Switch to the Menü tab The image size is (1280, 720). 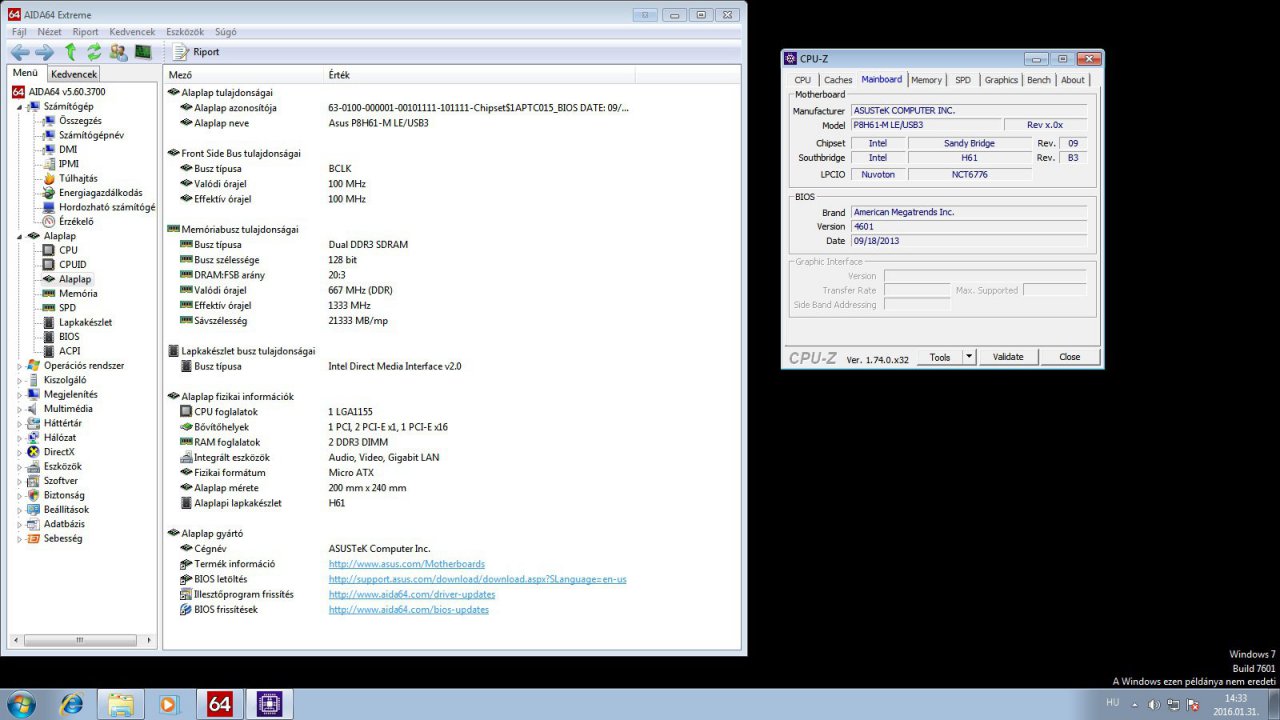[25, 73]
